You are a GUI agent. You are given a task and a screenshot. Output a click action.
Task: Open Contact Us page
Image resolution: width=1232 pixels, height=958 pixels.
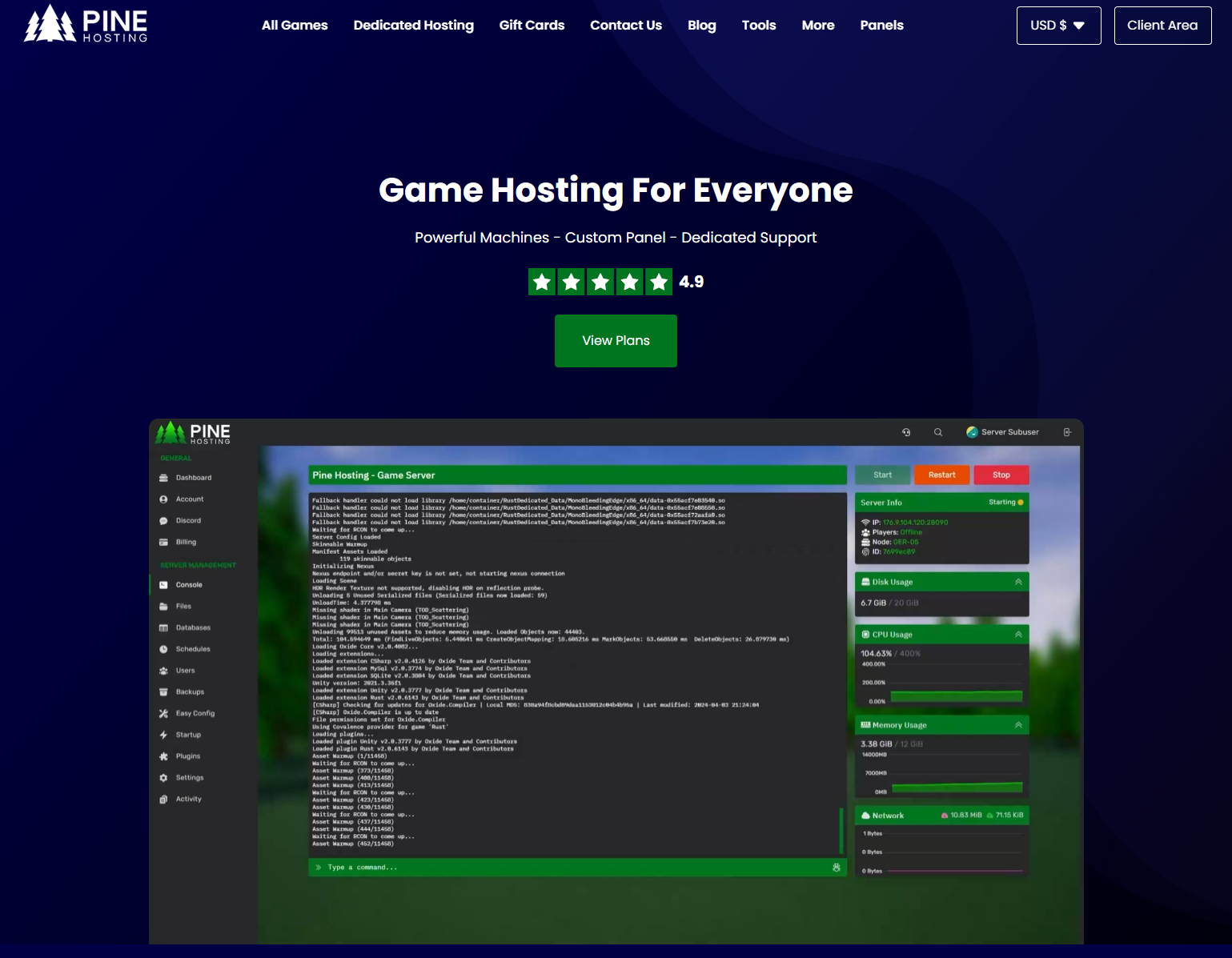626,26
